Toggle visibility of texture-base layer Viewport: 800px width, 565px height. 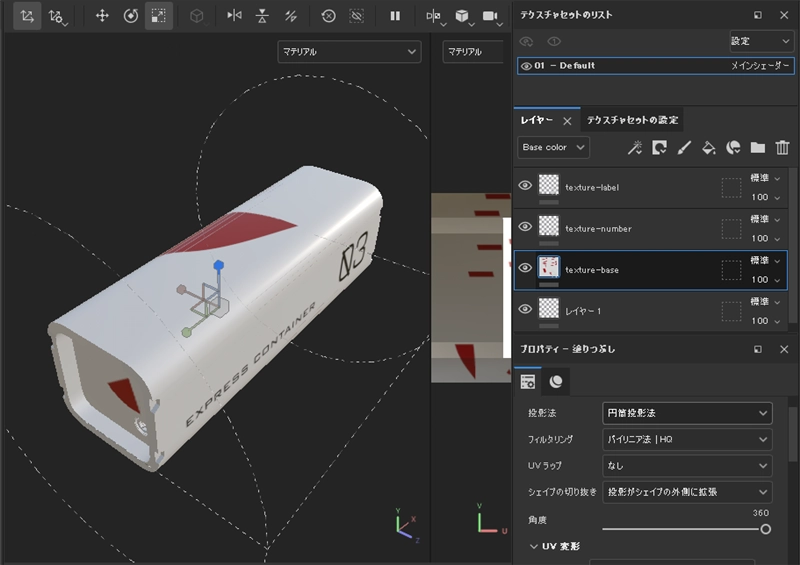(x=525, y=268)
